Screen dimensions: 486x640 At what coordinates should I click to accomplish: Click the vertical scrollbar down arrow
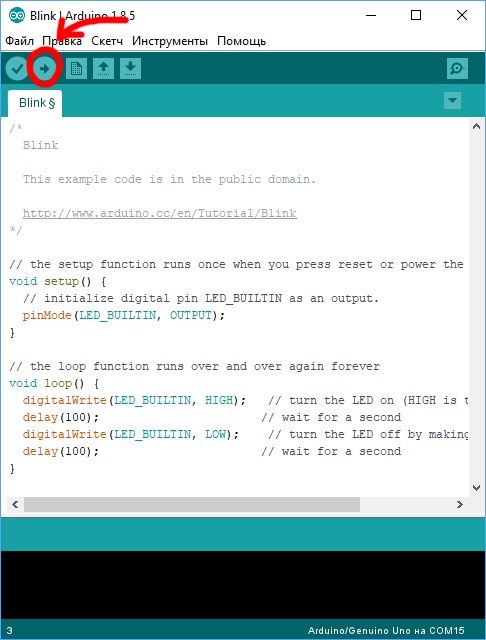click(x=476, y=488)
